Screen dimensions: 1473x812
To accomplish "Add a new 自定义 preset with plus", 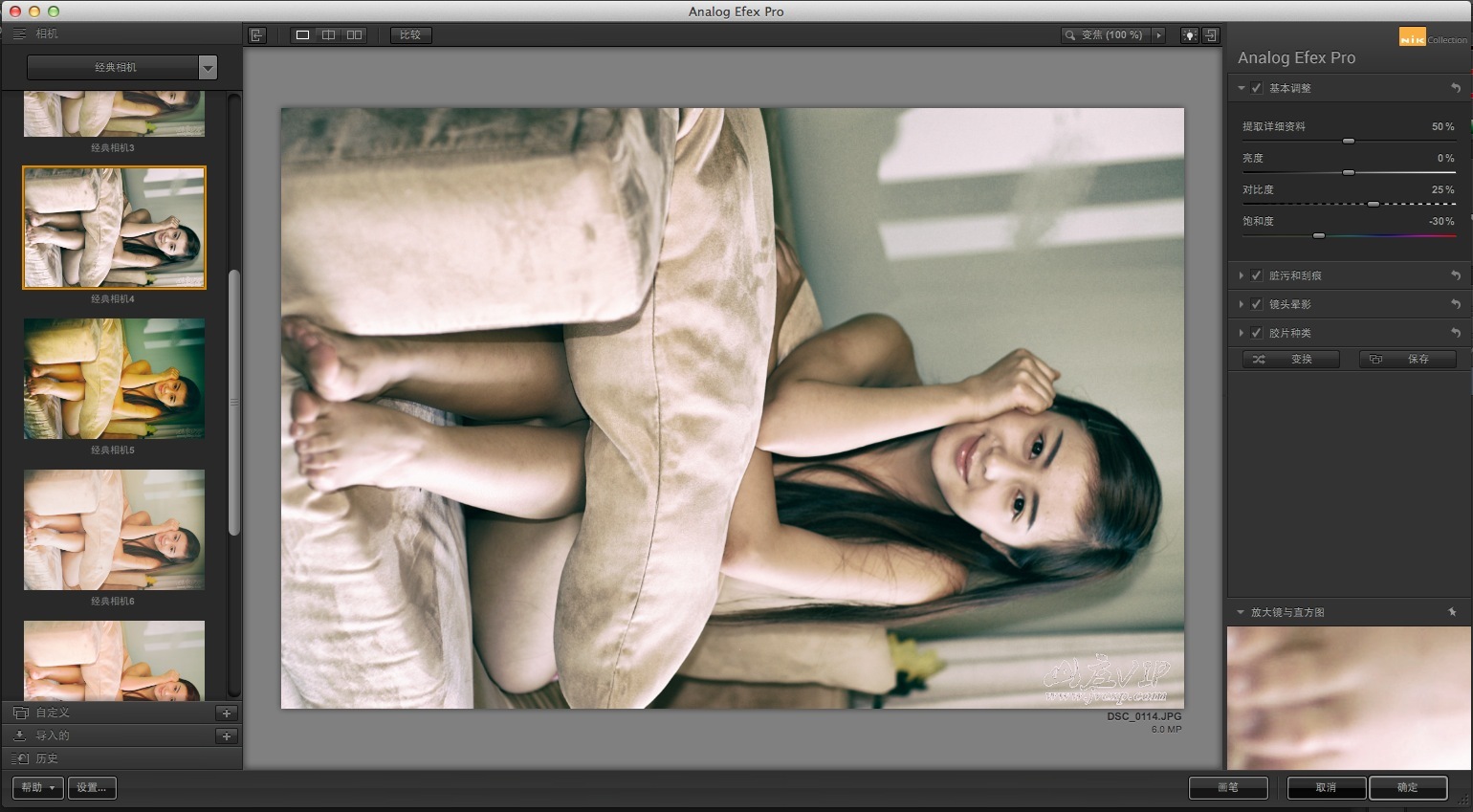I will (227, 713).
